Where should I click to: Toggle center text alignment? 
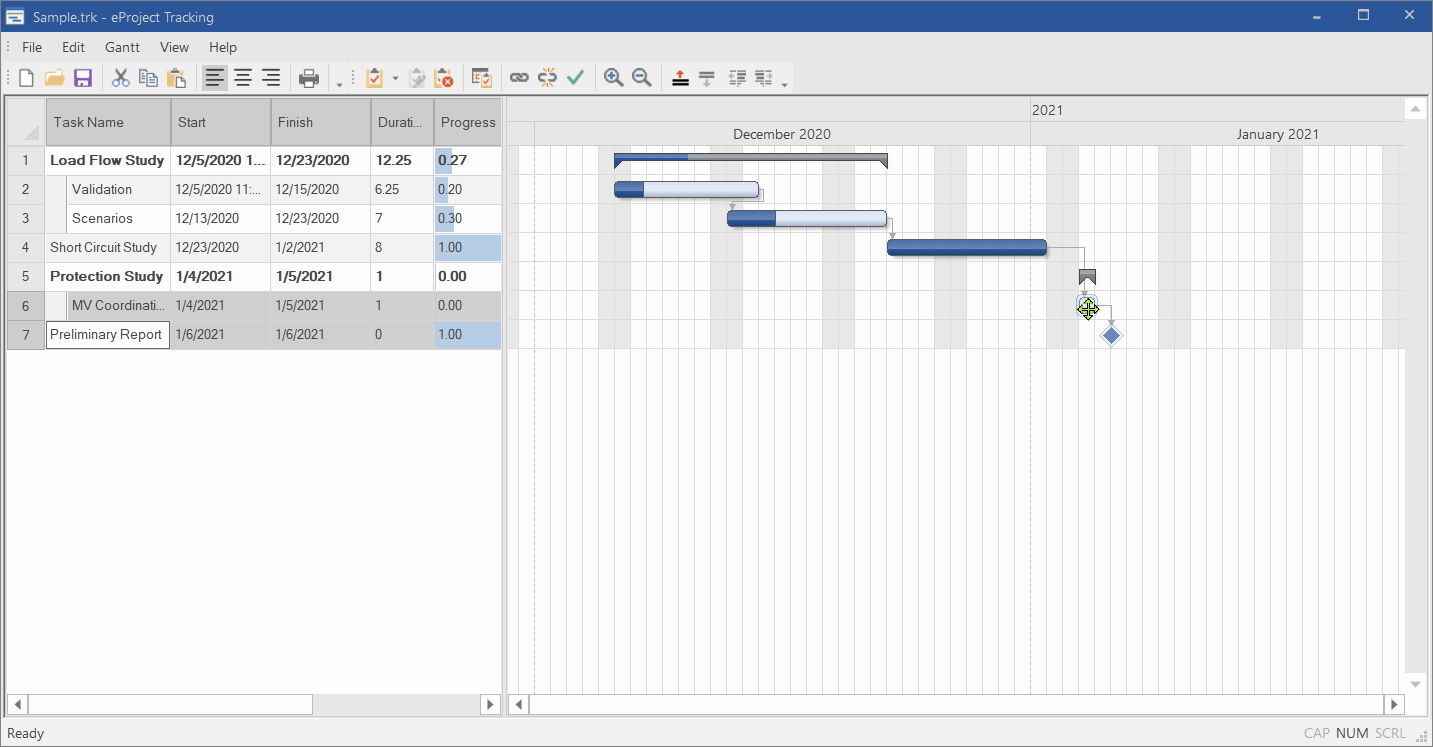point(242,77)
